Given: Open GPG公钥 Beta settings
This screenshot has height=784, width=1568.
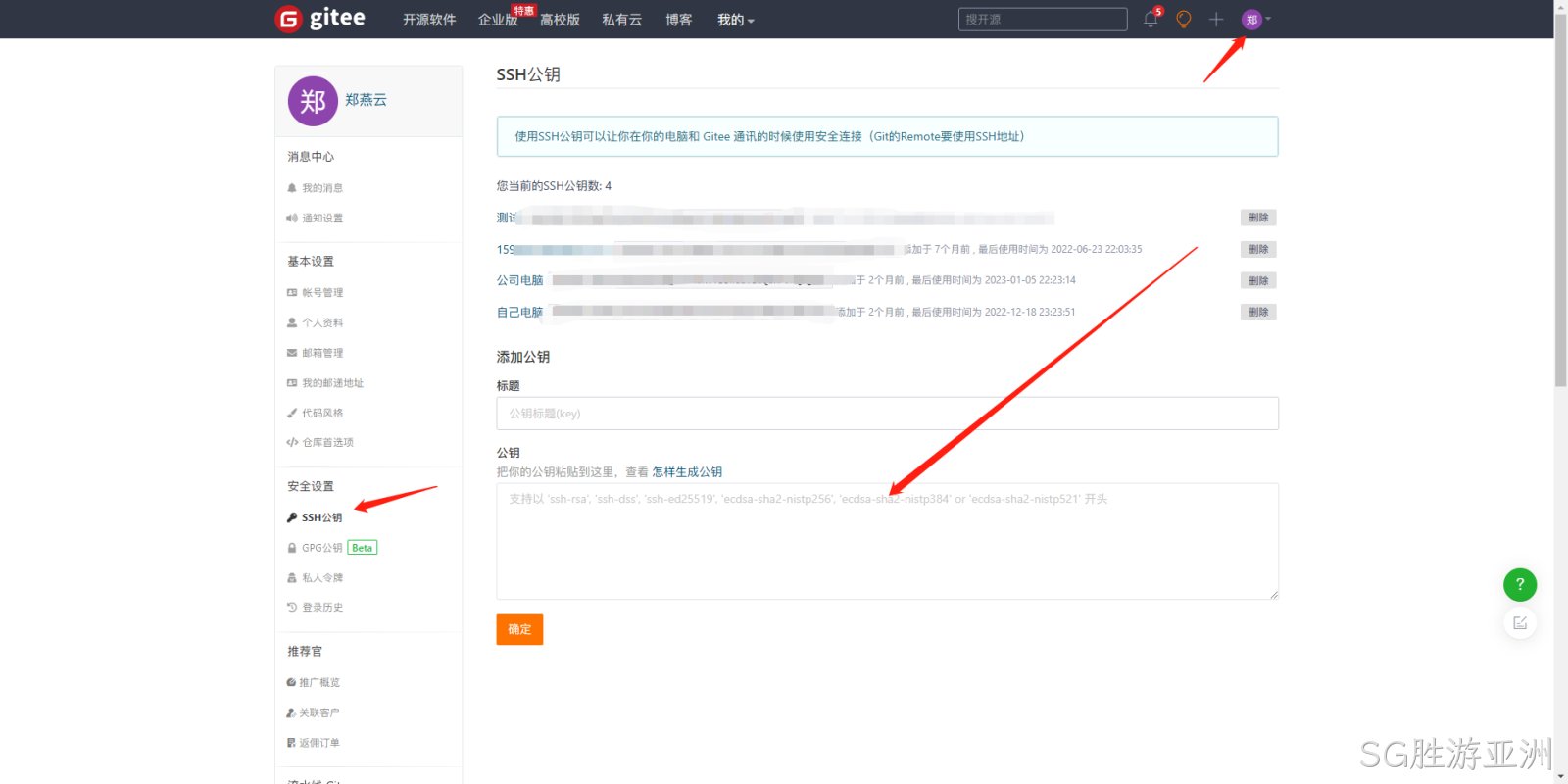Looking at the screenshot, I should click(x=331, y=548).
